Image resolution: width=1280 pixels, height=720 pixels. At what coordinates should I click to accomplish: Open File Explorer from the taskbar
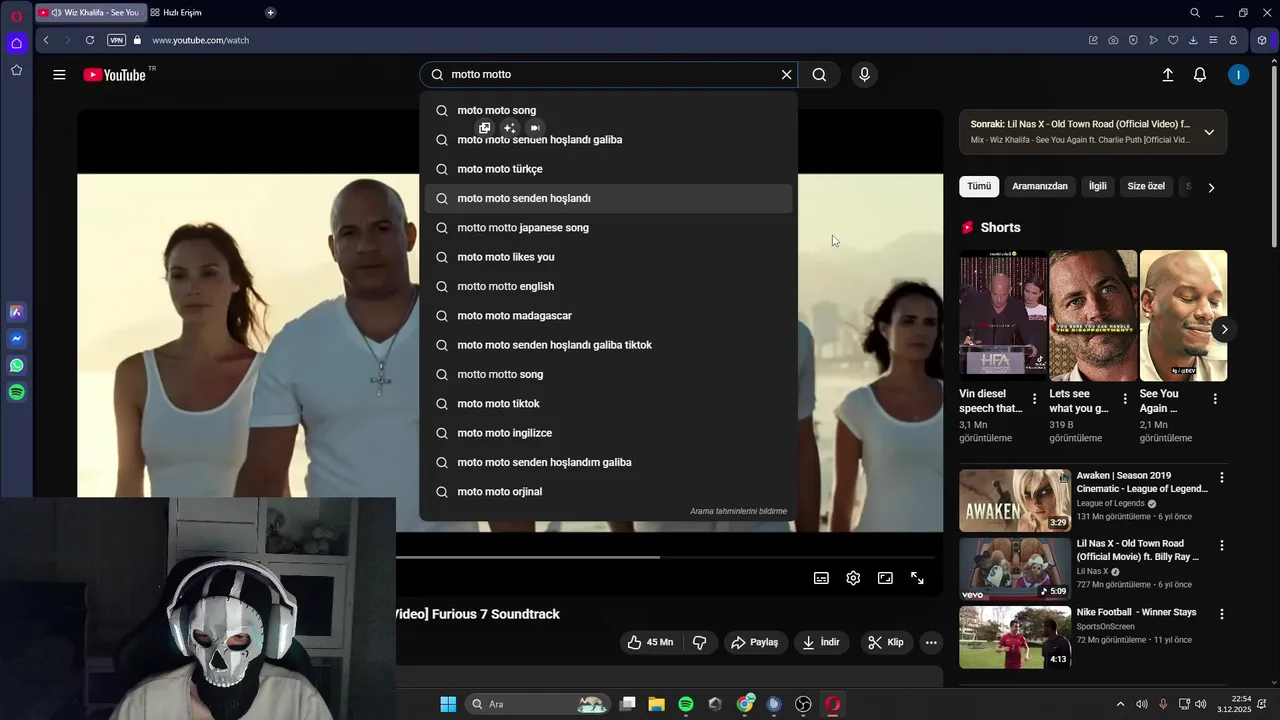point(656,704)
